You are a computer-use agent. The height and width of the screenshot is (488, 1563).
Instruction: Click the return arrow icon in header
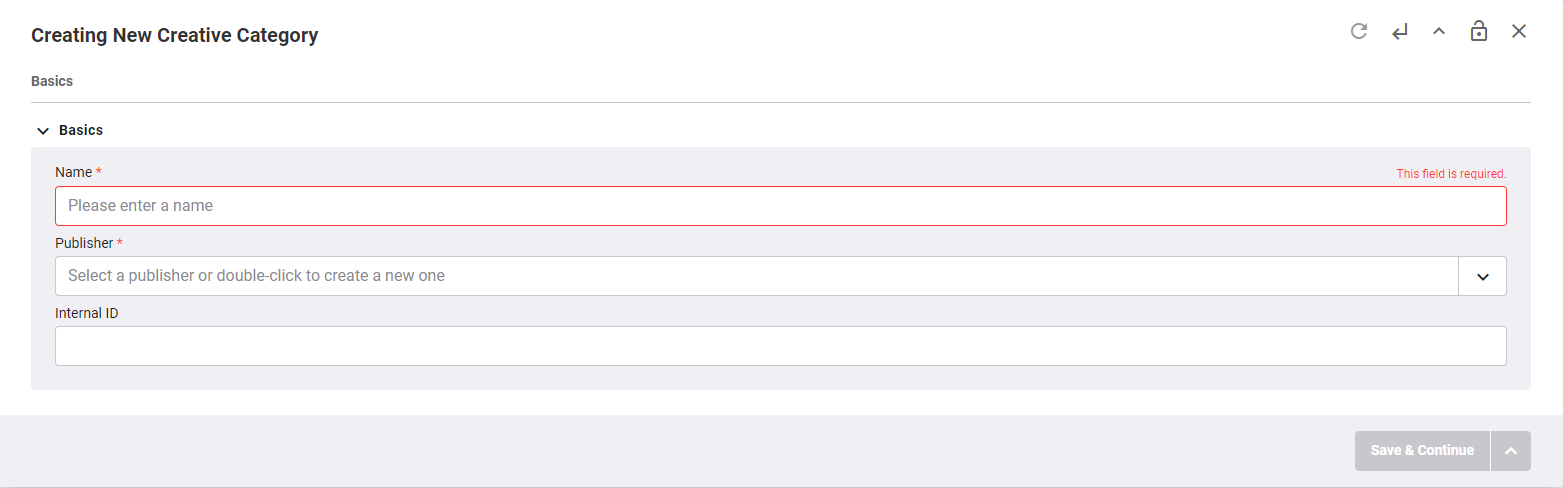pyautogui.click(x=1399, y=32)
